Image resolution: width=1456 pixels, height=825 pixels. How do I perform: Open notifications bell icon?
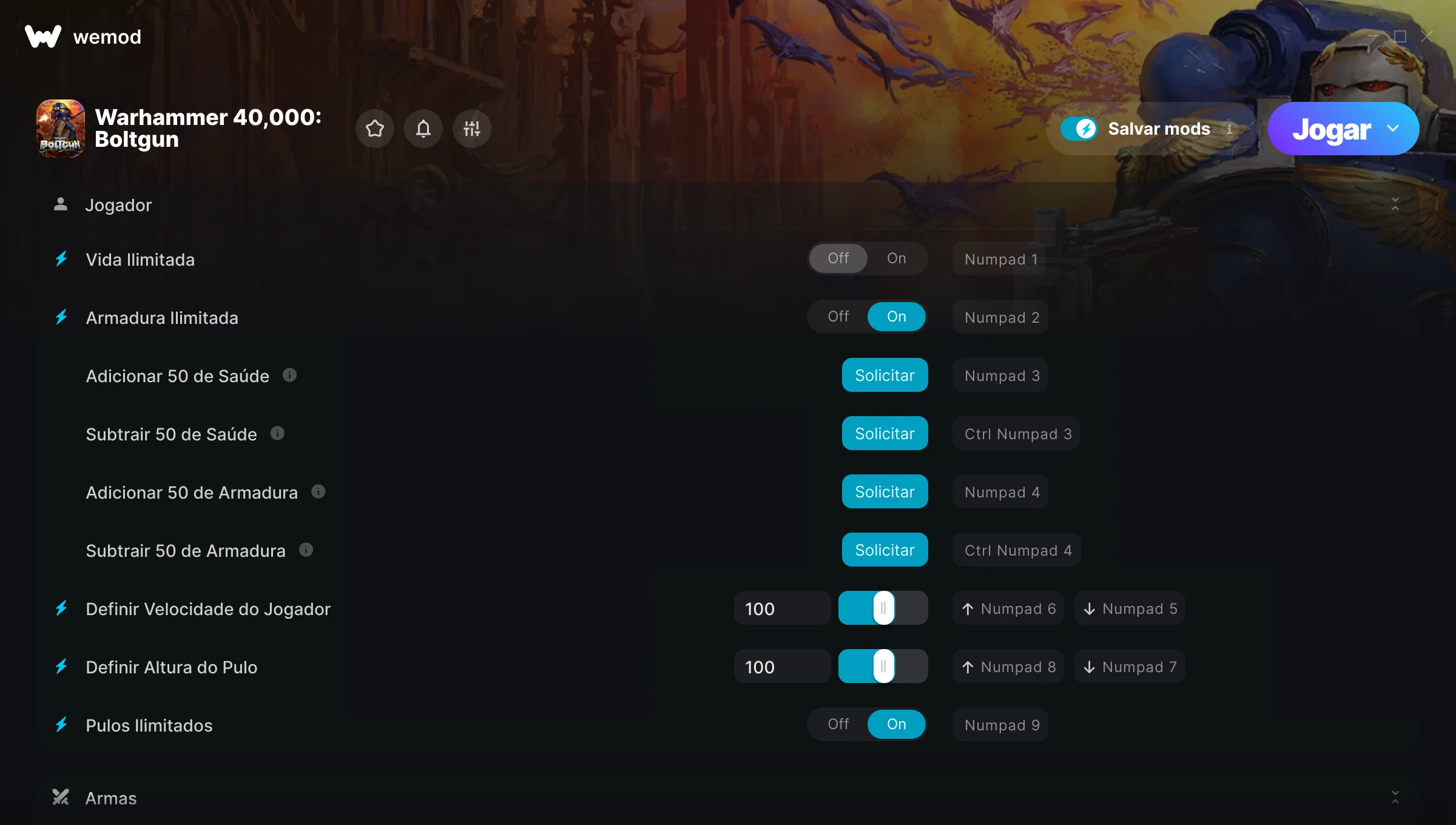pyautogui.click(x=423, y=129)
